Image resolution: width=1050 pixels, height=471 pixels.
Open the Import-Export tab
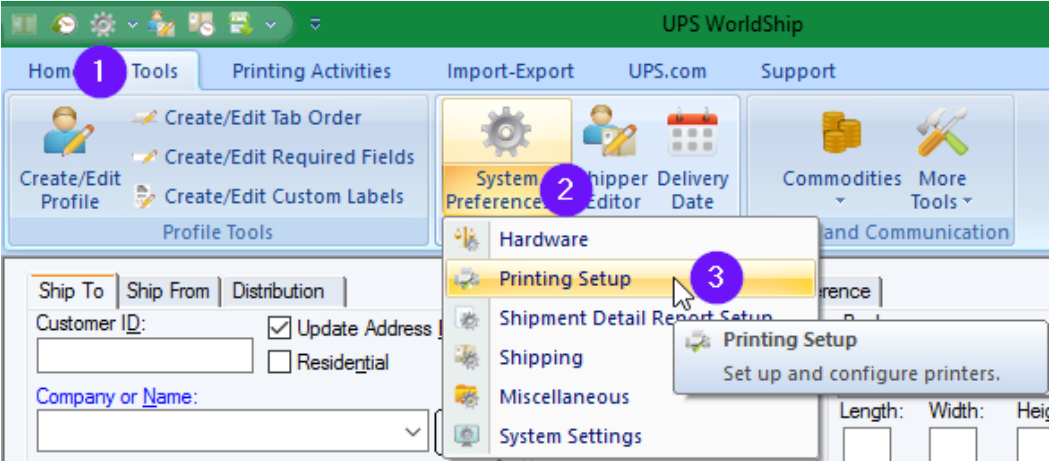pyautogui.click(x=510, y=71)
